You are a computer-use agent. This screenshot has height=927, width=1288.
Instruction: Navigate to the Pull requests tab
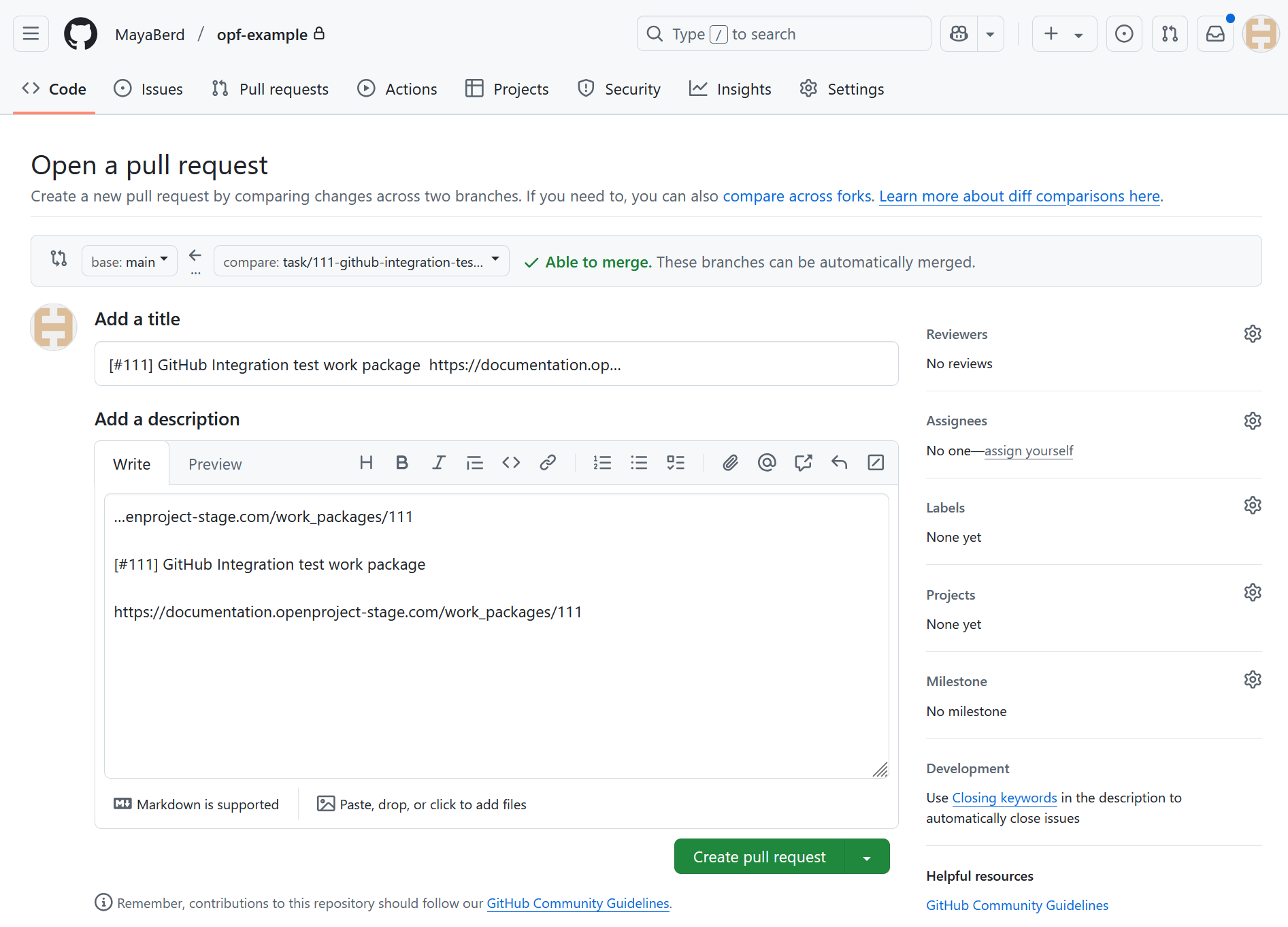pyautogui.click(x=270, y=88)
